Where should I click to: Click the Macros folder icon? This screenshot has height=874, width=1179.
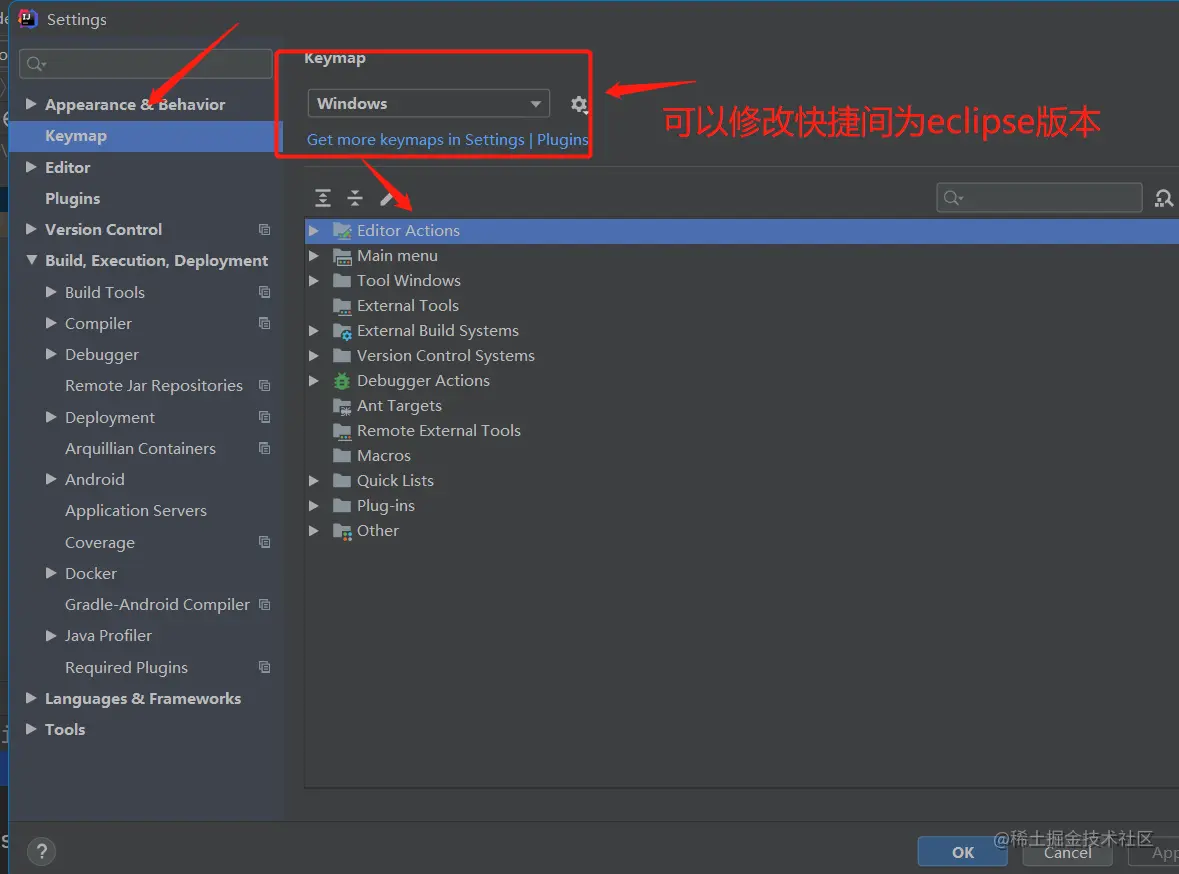tap(342, 456)
